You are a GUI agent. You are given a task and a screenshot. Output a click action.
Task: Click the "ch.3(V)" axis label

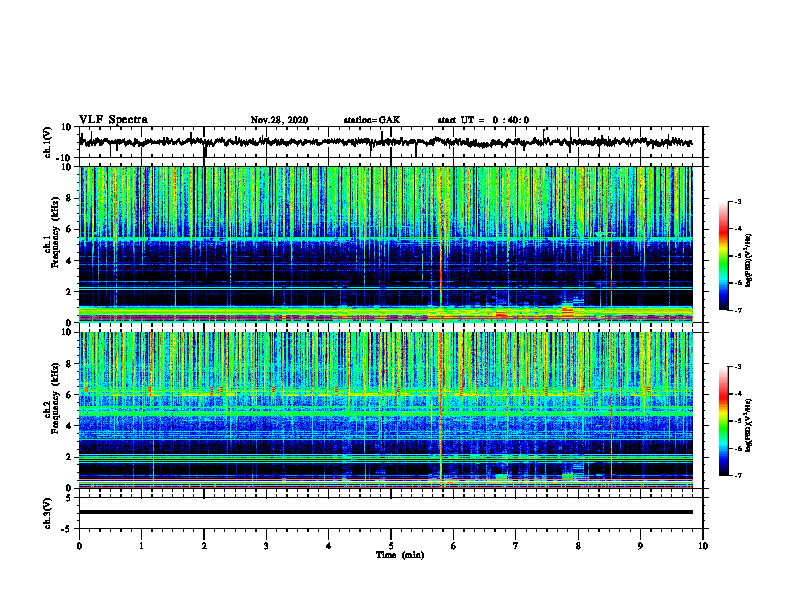click(47, 513)
